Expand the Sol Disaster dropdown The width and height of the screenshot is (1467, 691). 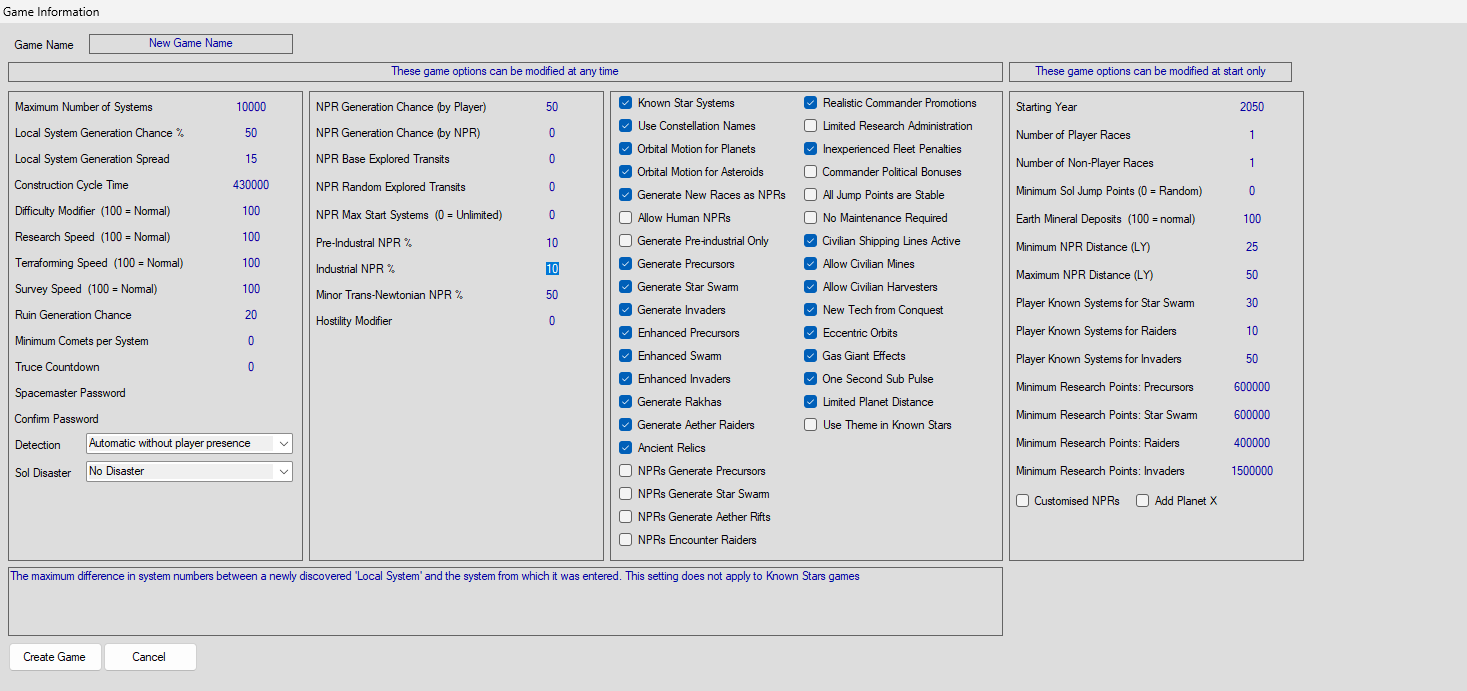[x=189, y=471]
